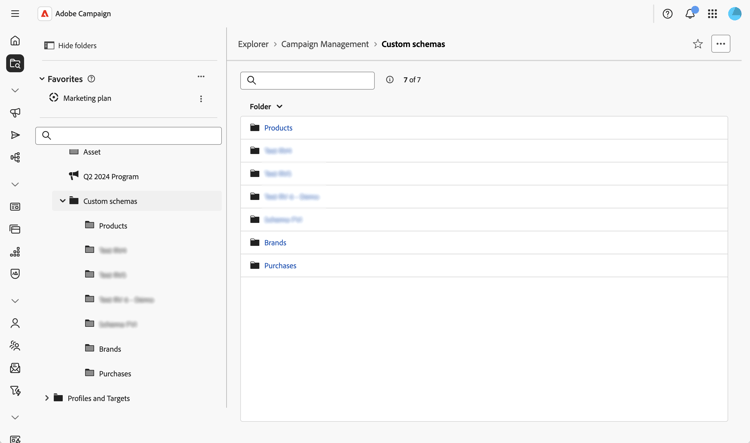Image resolution: width=750 pixels, height=443 pixels.
Task: Select Q2 2024 Program in tree
Action: 110,177
